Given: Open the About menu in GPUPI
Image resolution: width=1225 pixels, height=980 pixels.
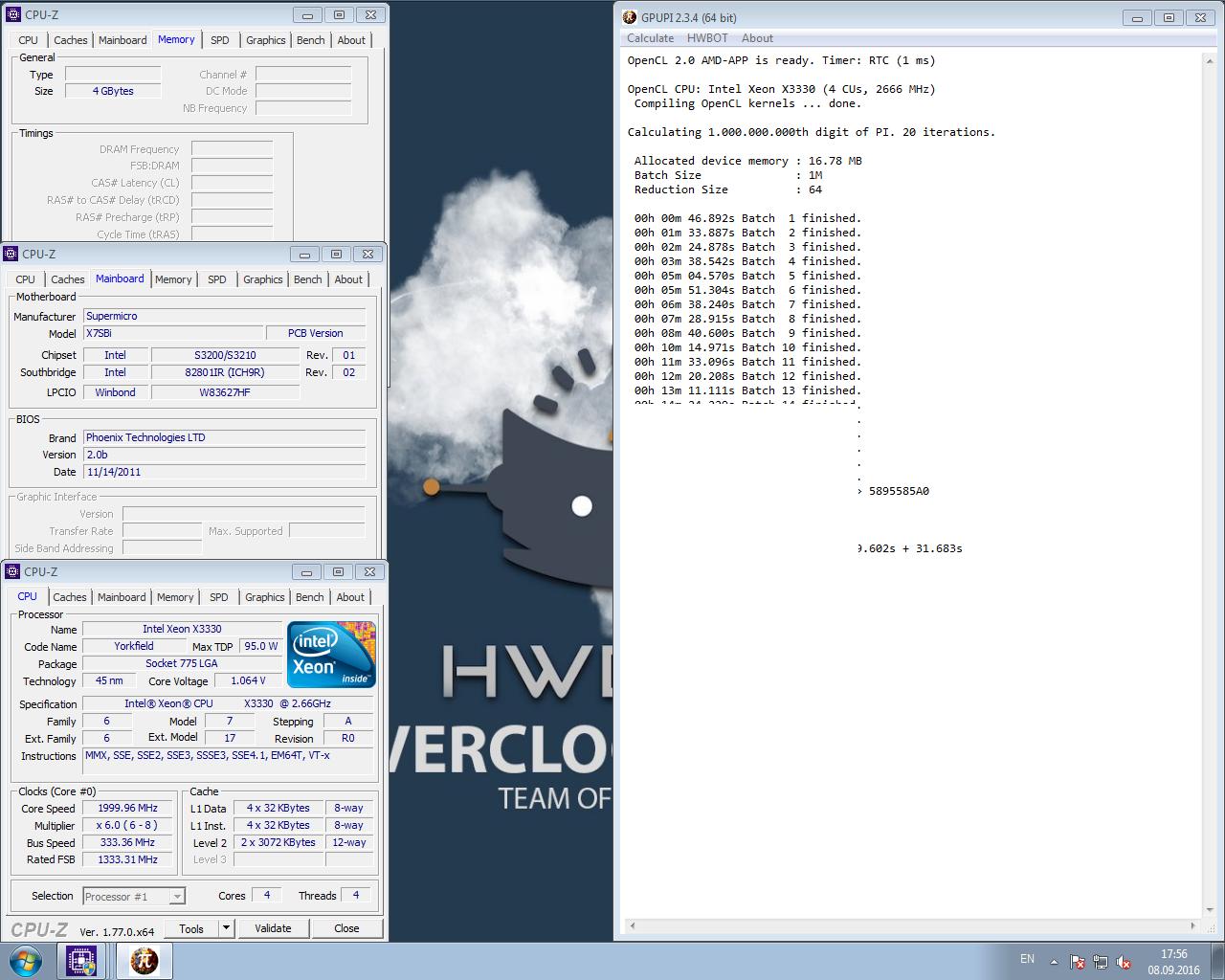Looking at the screenshot, I should click(757, 38).
